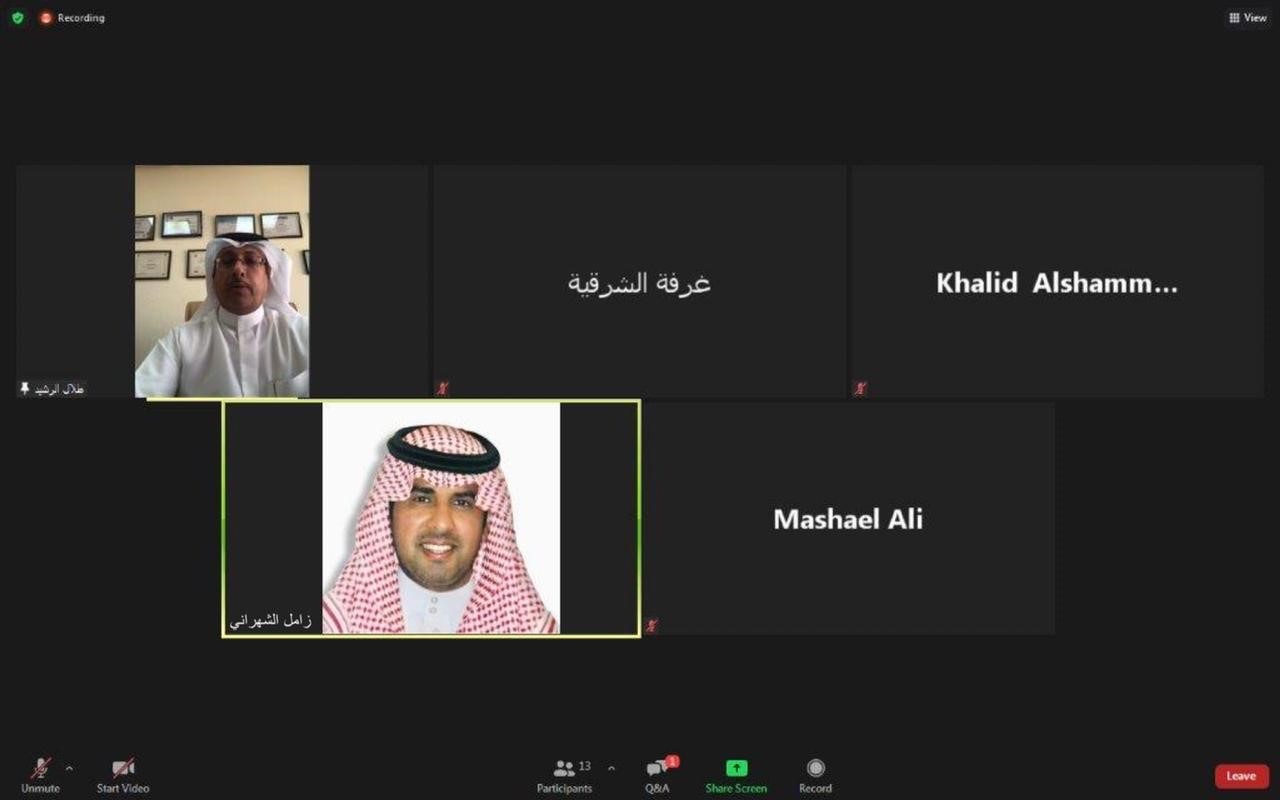The height and width of the screenshot is (800, 1280).
Task: Expand arrow next to Participants
Action: 611,768
